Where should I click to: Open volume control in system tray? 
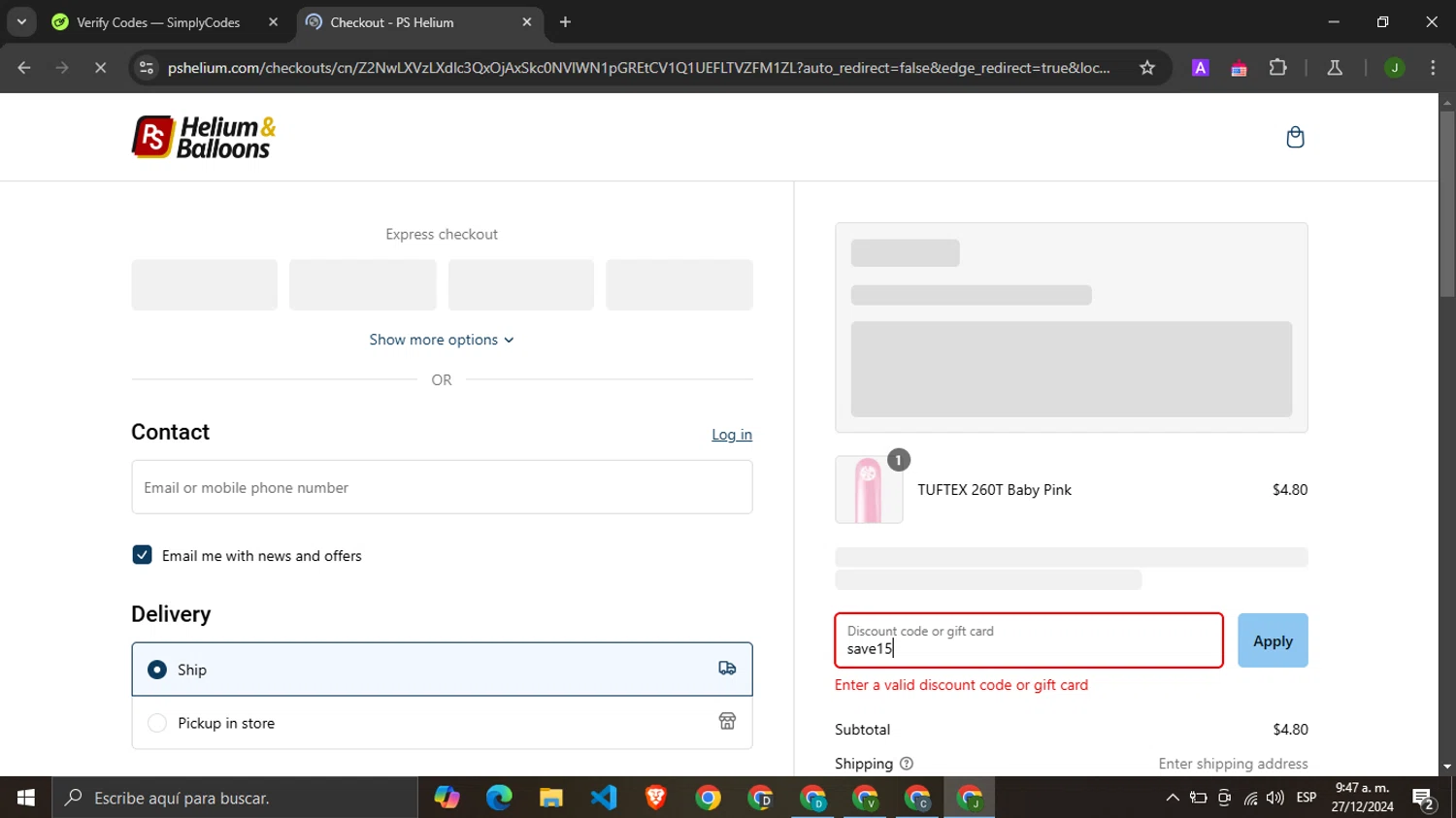pos(1275,798)
